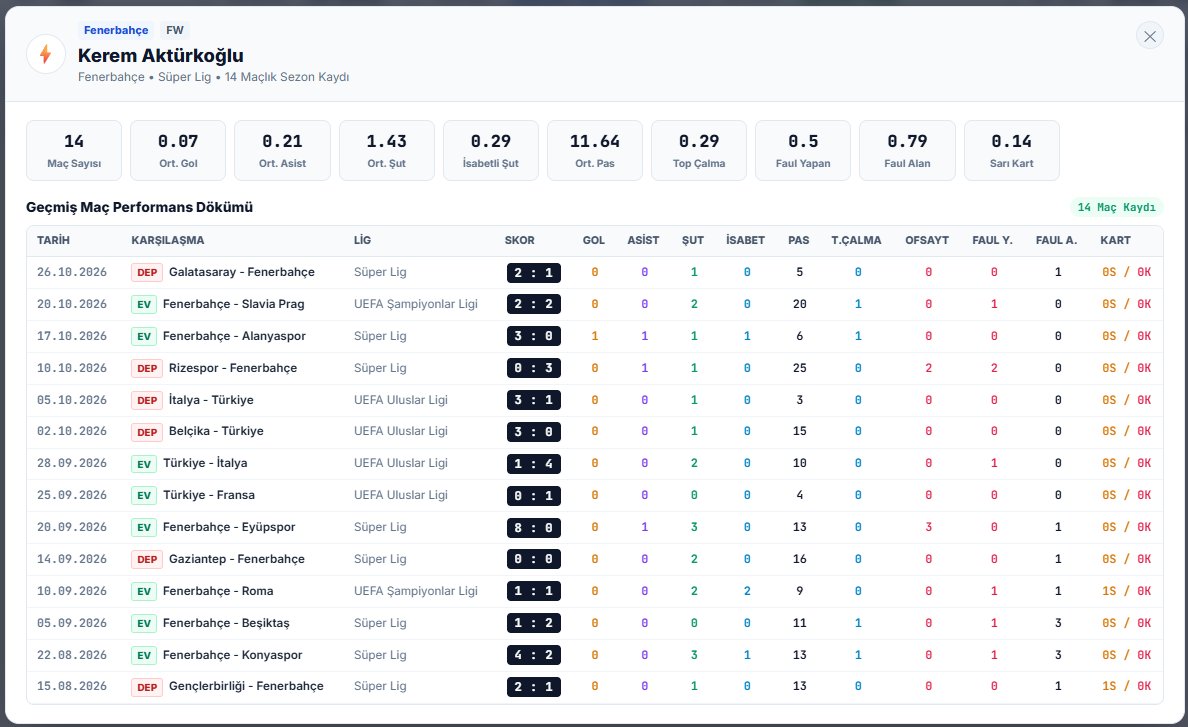Click the date 05.09.2026
Screen dimensions: 1188x727
[72, 623]
